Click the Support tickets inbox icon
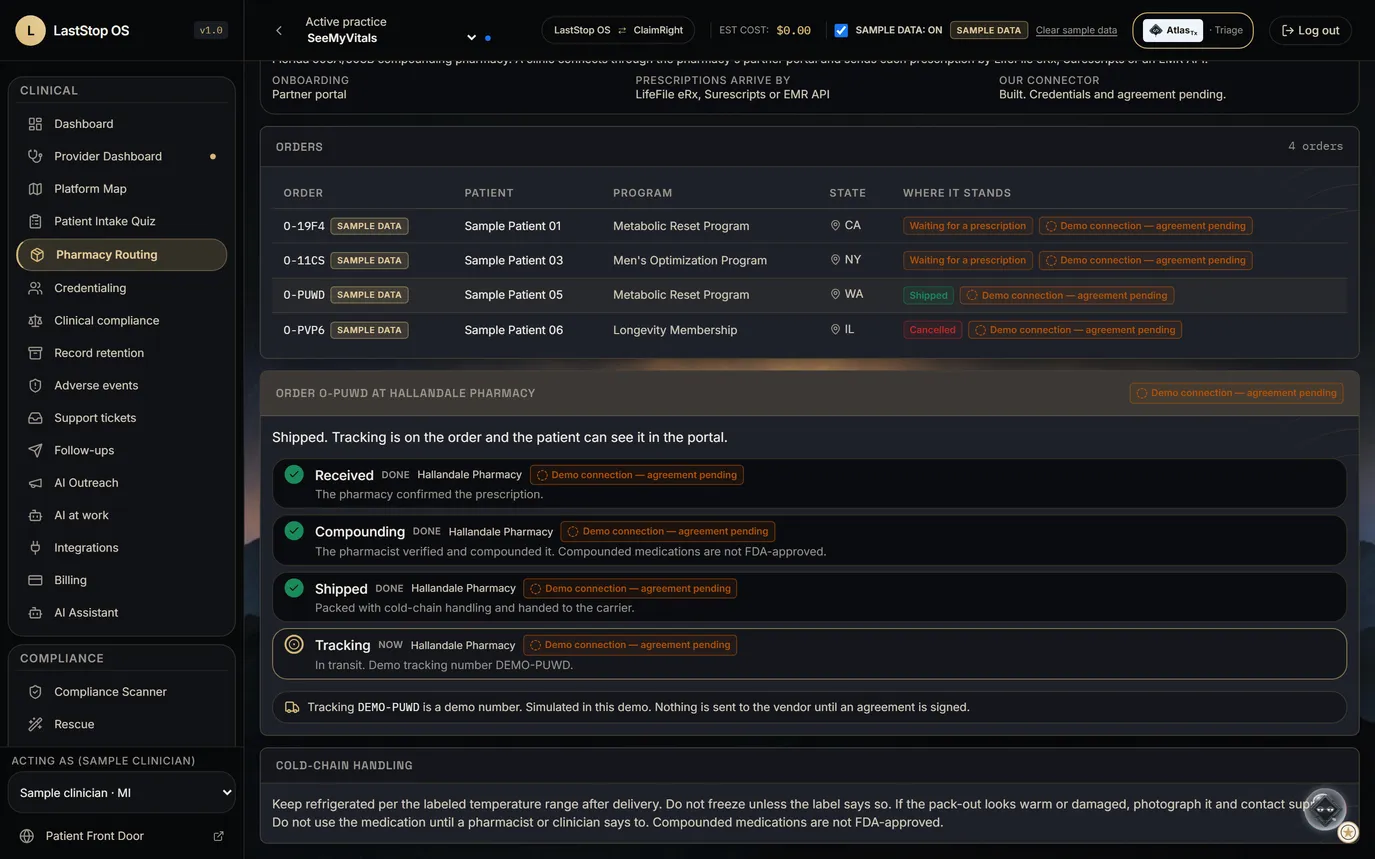 [35, 418]
